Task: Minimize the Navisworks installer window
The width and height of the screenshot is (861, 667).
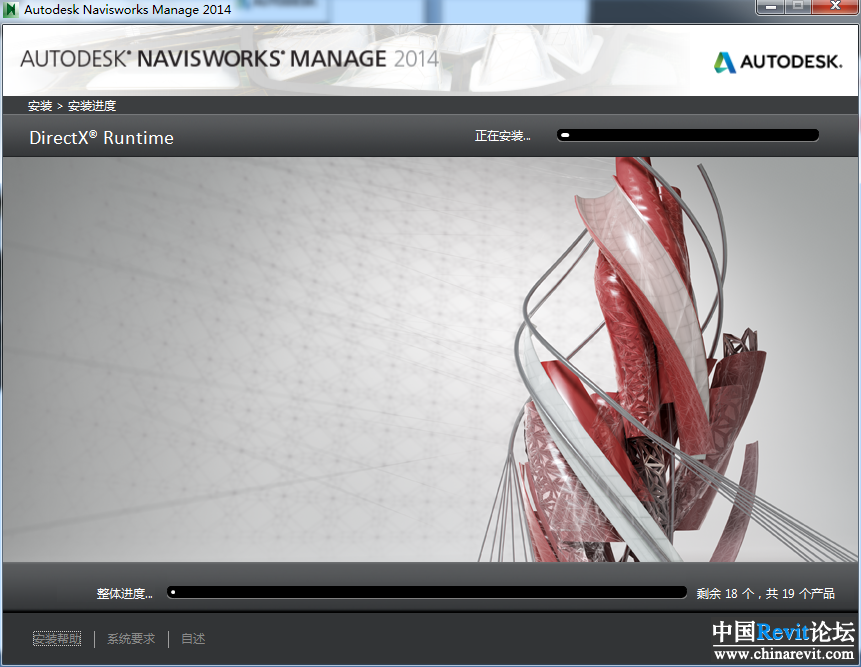Action: click(769, 8)
